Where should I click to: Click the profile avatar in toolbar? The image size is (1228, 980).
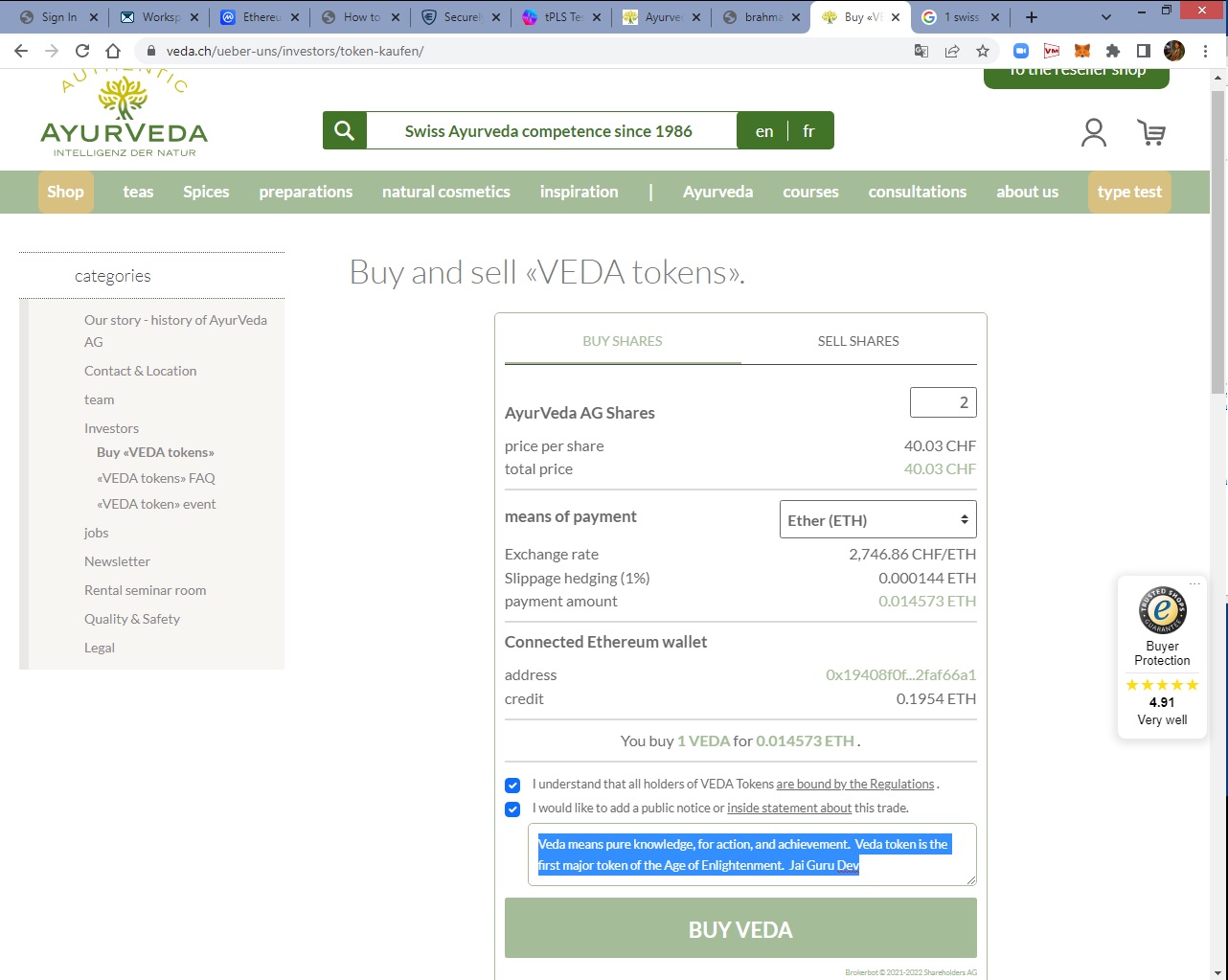1174,51
